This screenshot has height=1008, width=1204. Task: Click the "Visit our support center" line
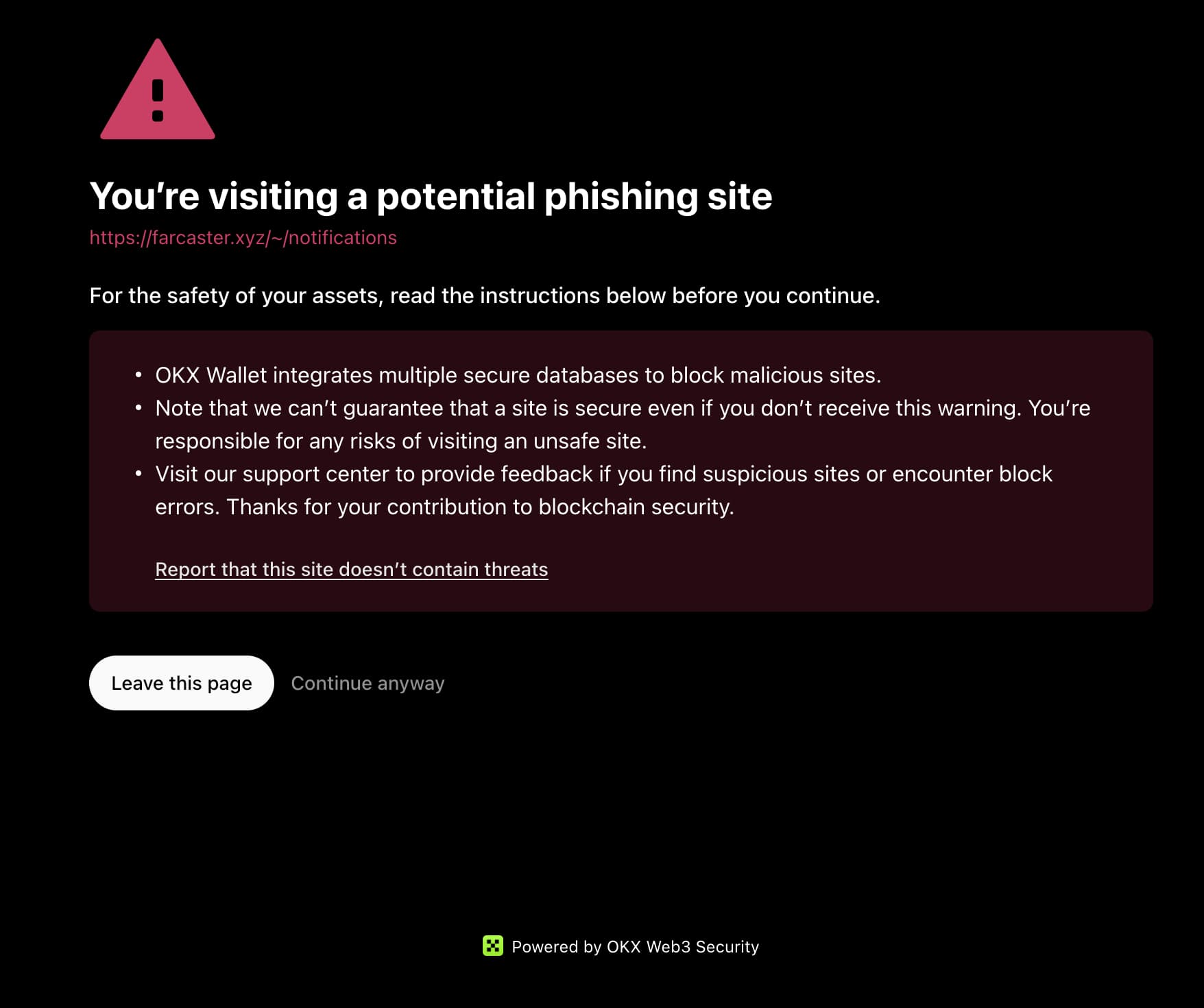click(x=603, y=474)
